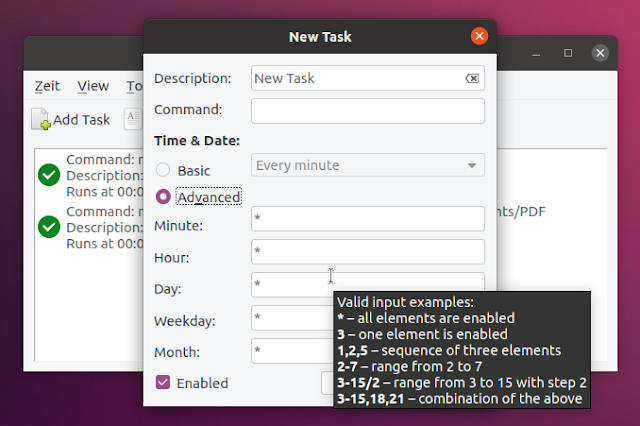Clear the Description field with the backspace icon
Viewport: 640px width, 426px height.
coord(472,79)
